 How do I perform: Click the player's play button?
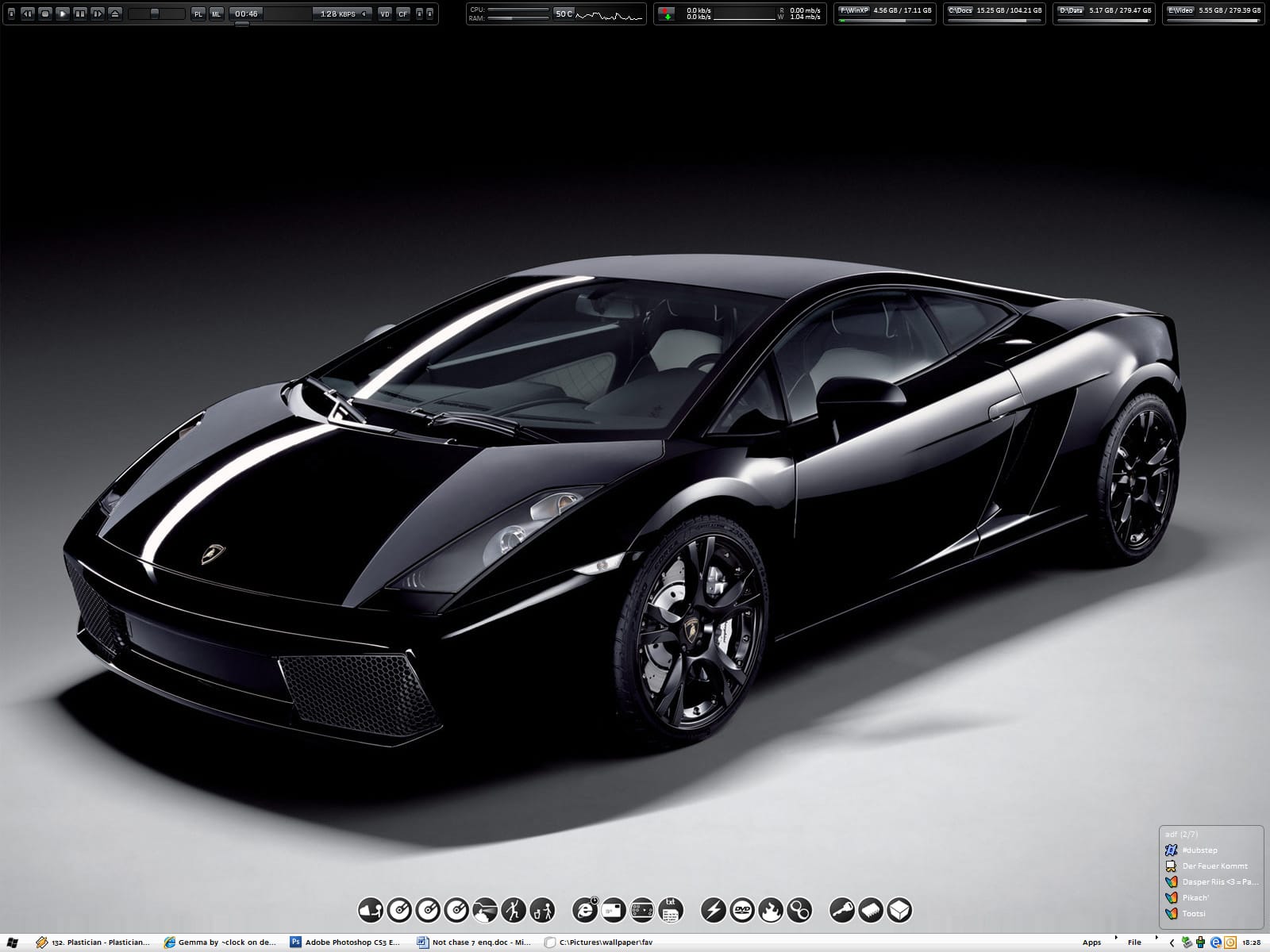point(63,14)
